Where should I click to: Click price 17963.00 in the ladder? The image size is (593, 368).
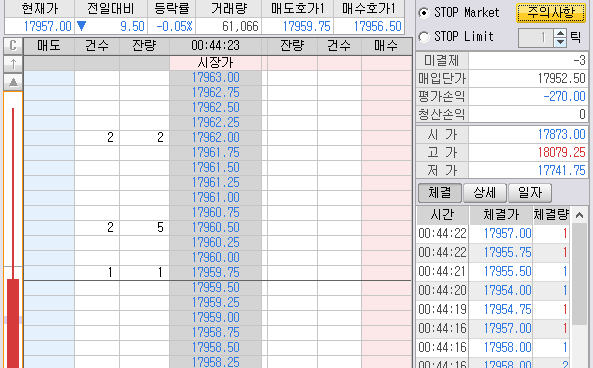click(x=216, y=78)
